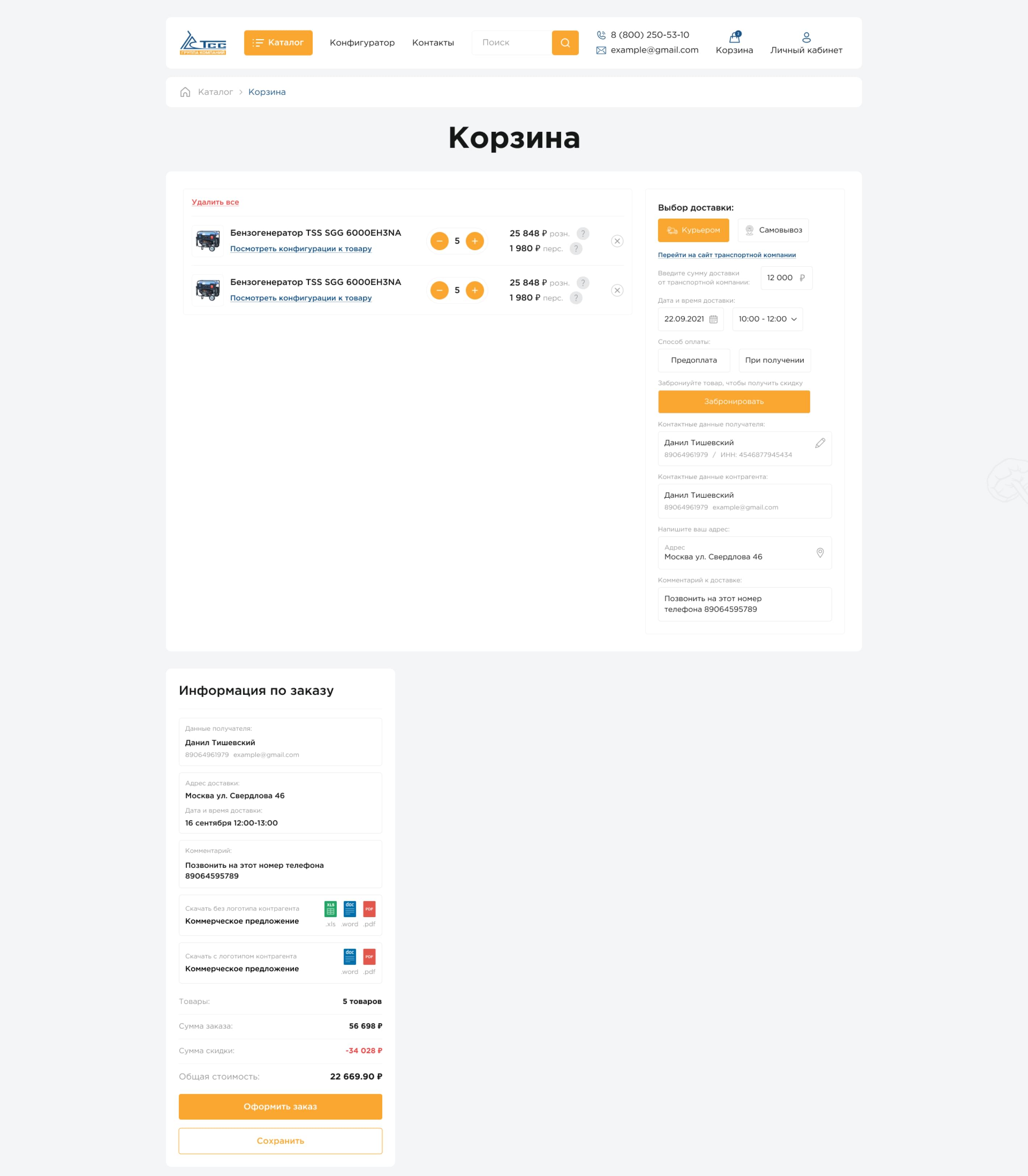Click the orange search magnifier button
This screenshot has width=1028, height=1176.
click(564, 43)
